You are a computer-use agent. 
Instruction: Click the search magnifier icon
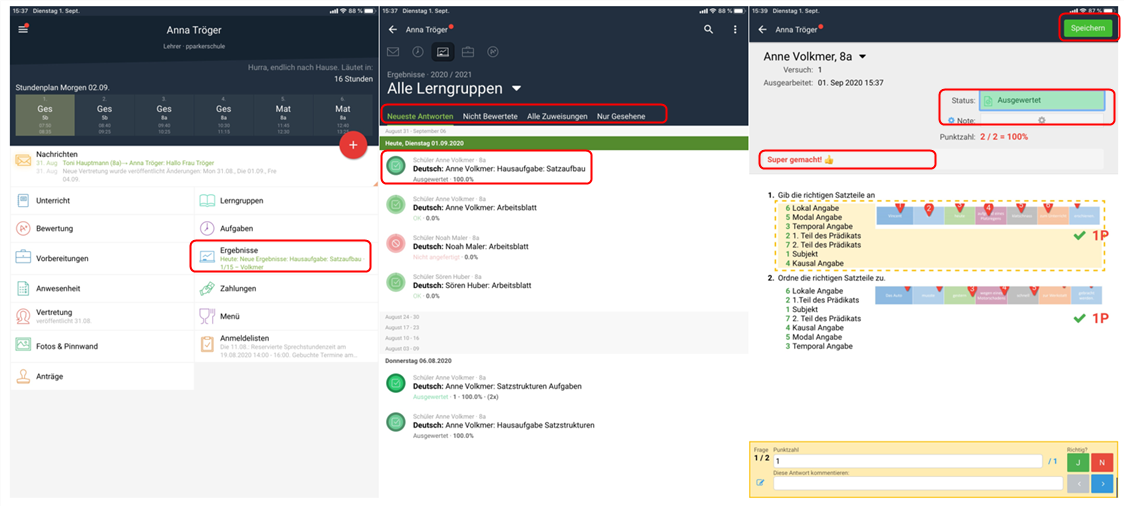pos(708,30)
